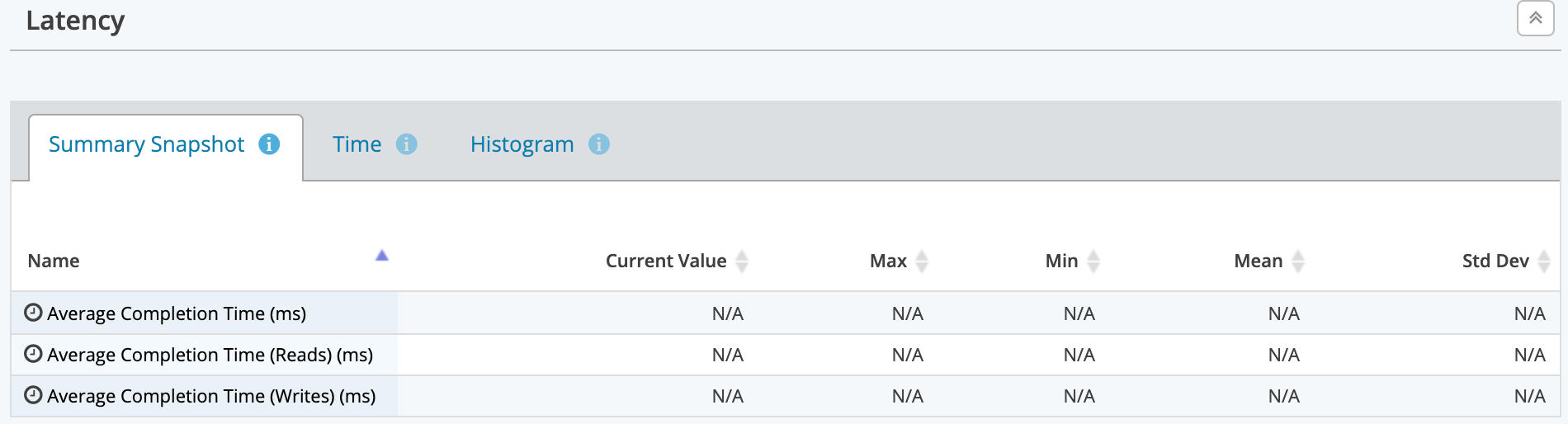The height and width of the screenshot is (424, 1568).
Task: Sort the Mean column
Action: 1298,261
